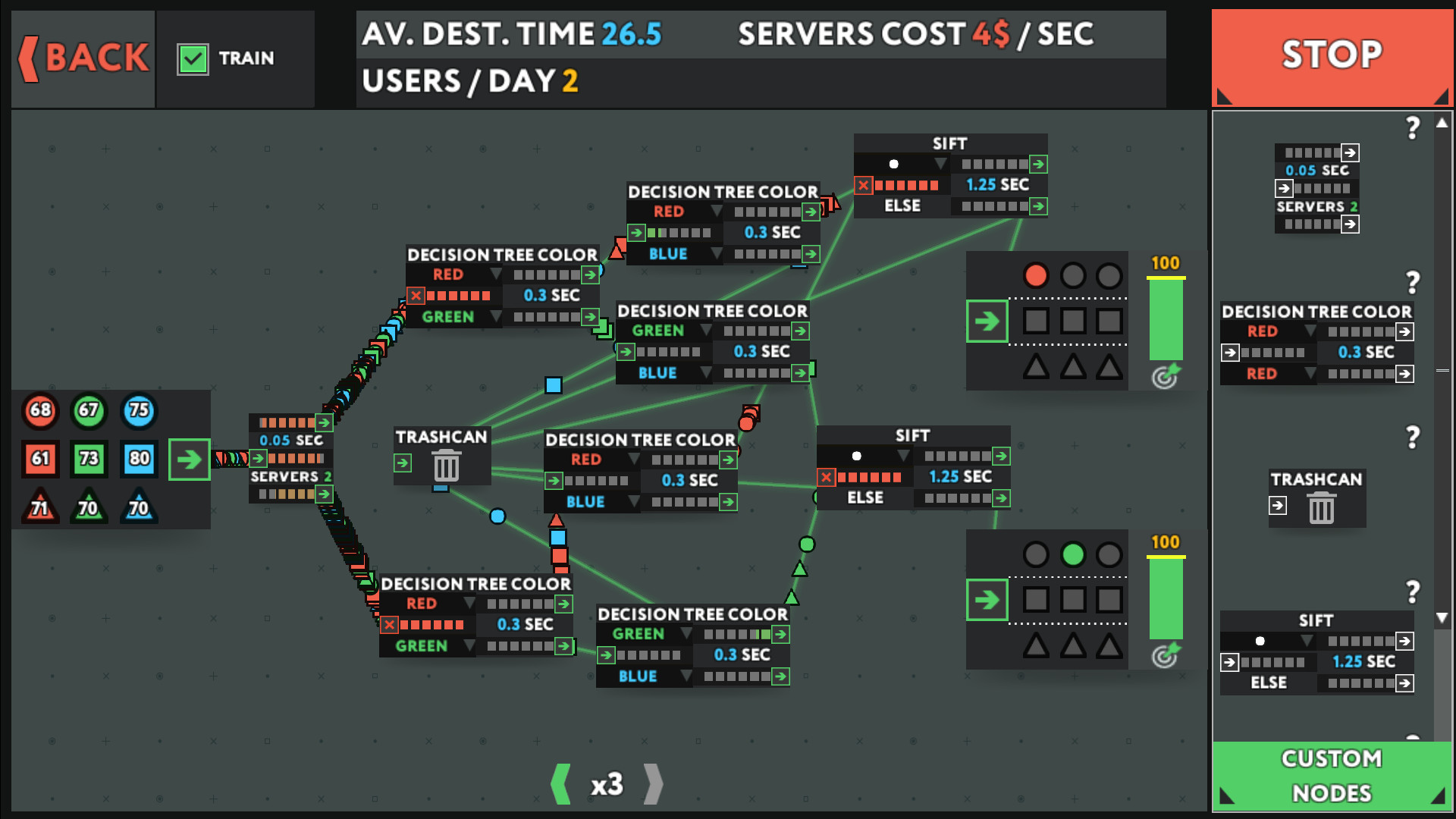Select the green circle in the lower goal node
The width and height of the screenshot is (1456, 819).
coord(1072,554)
